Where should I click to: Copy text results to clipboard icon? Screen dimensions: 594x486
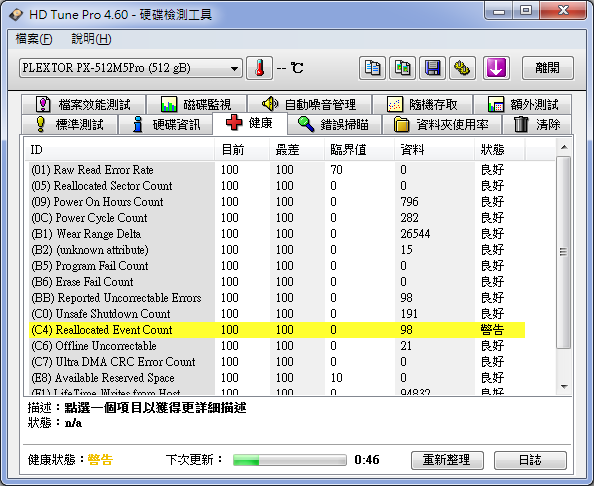(x=372, y=68)
